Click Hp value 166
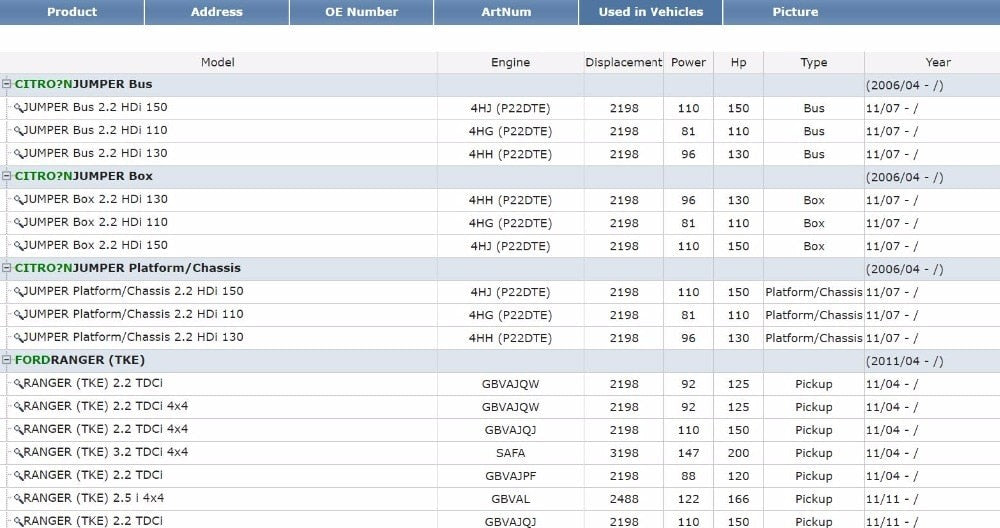The height and width of the screenshot is (528, 1000). click(739, 499)
